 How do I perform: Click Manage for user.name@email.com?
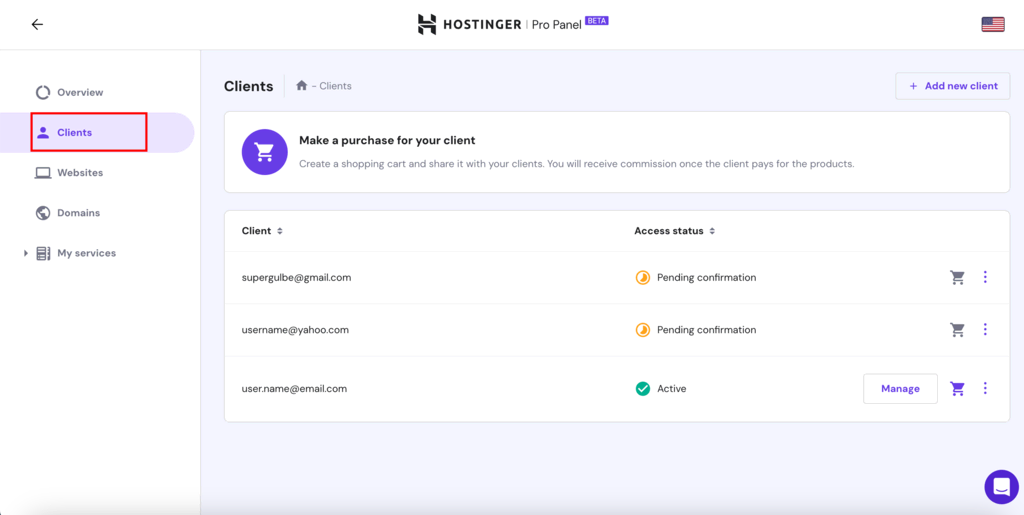pyautogui.click(x=900, y=388)
